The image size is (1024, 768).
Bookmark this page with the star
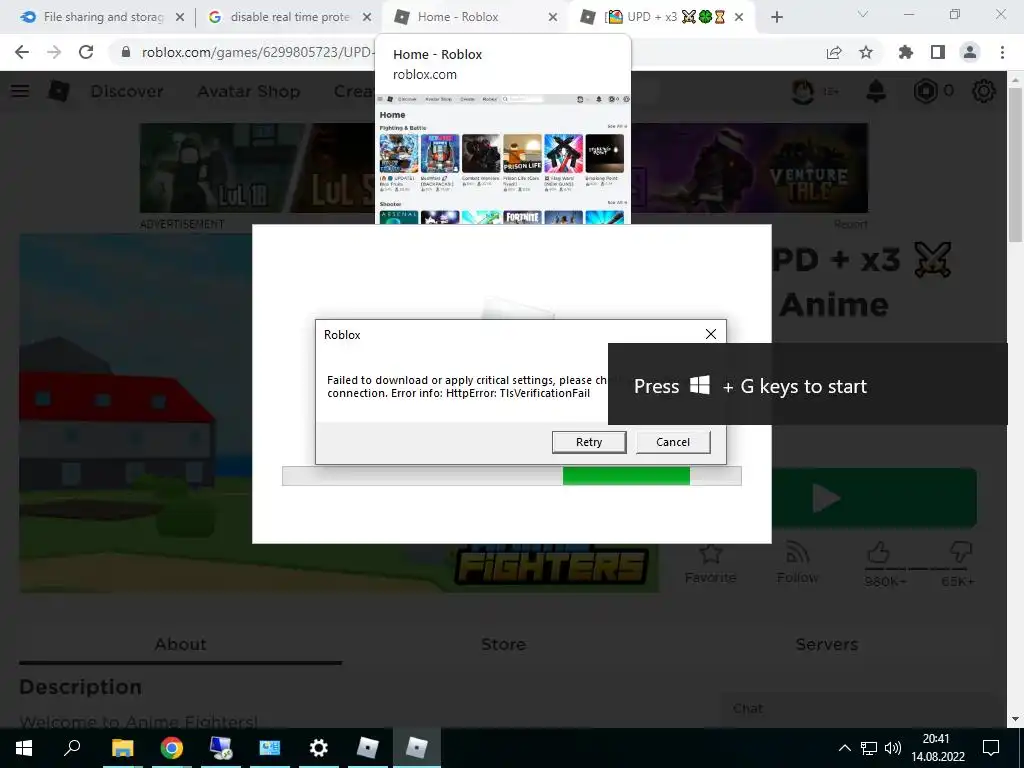tap(866, 52)
